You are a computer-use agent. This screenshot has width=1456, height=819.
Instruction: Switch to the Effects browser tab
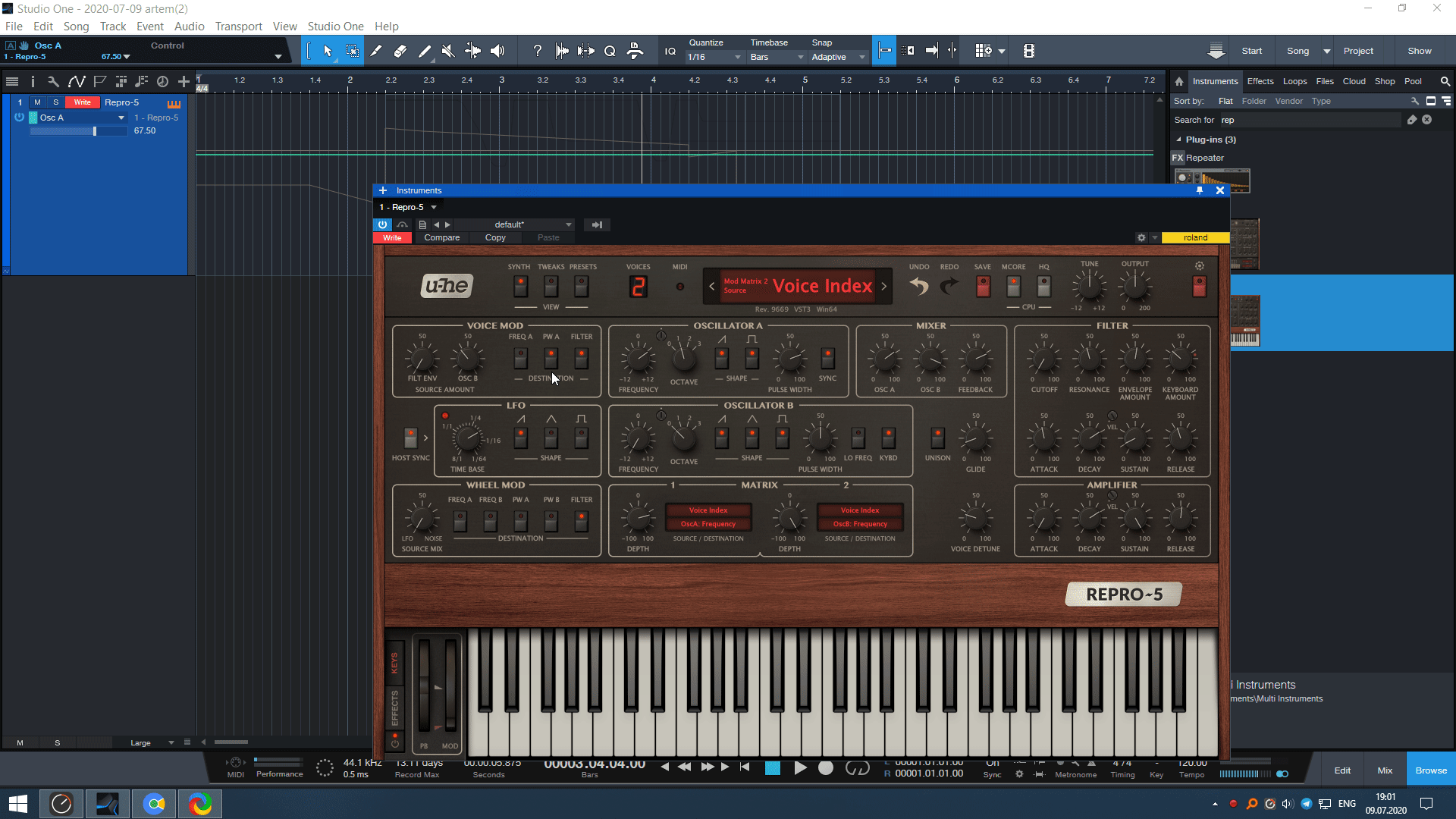(1260, 81)
